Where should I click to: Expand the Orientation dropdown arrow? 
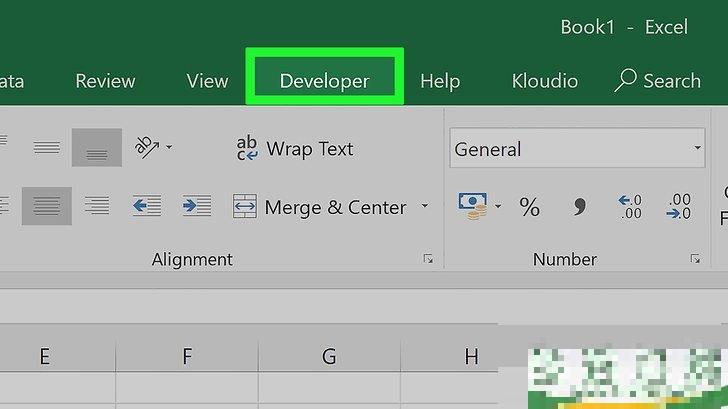(169, 148)
